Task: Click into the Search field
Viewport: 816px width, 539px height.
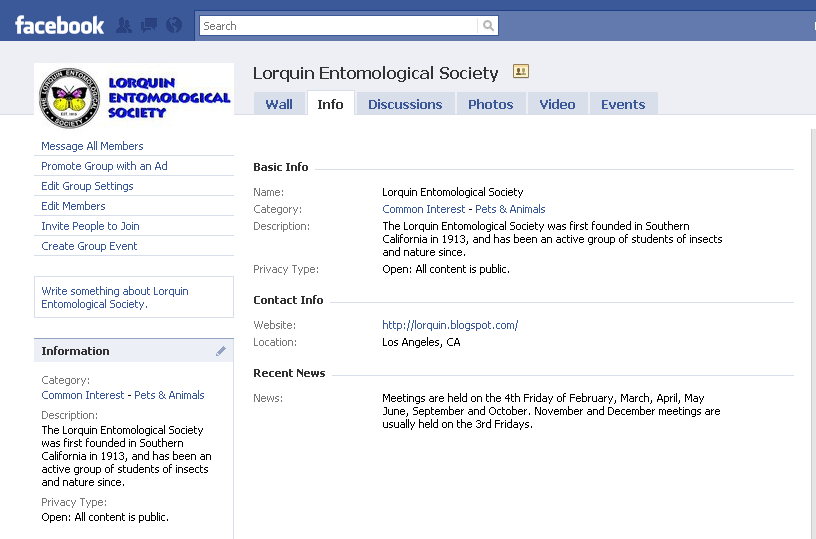Action: pos(338,25)
